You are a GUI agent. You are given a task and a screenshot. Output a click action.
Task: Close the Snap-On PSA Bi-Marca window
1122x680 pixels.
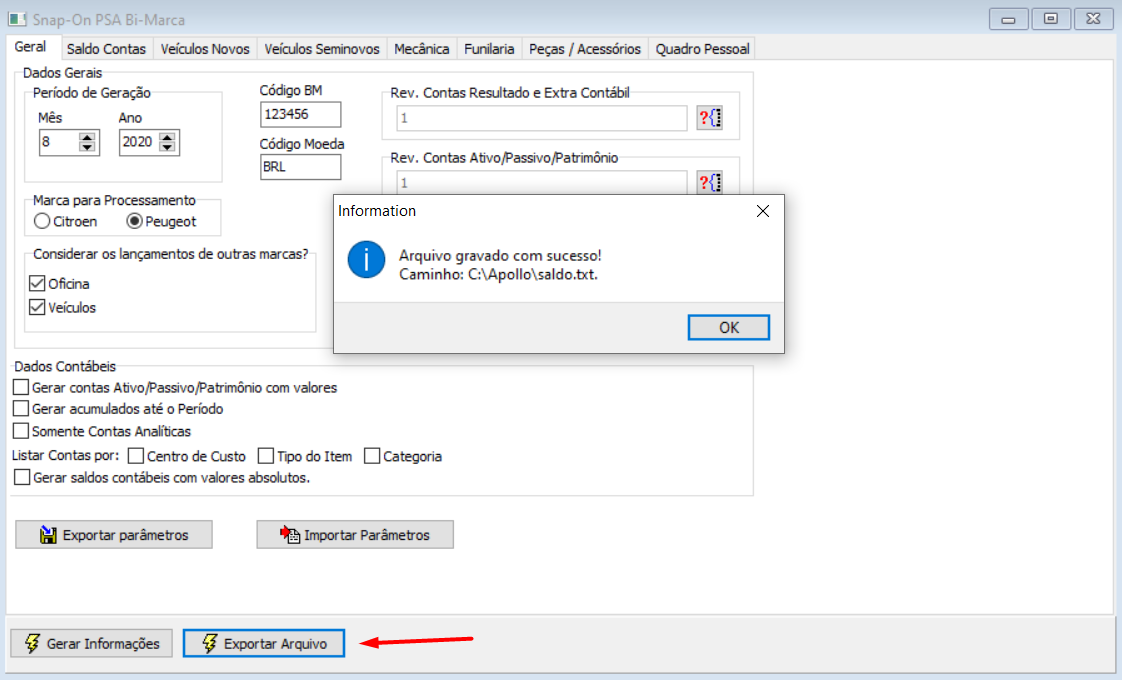(x=1093, y=19)
